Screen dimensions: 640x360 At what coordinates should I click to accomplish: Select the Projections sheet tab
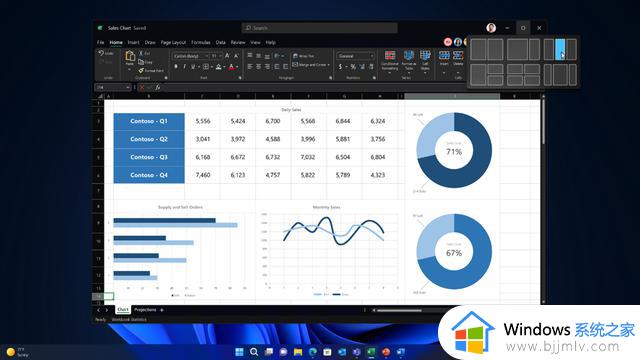tap(145, 310)
